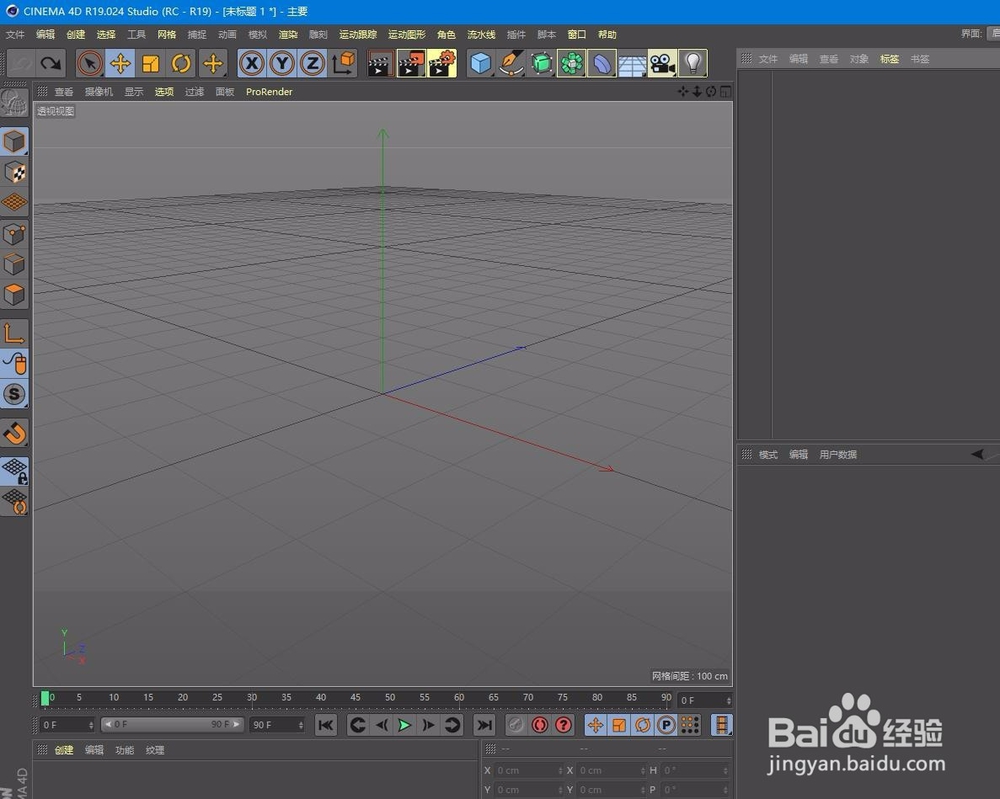Add a Floor environment object

(632, 63)
